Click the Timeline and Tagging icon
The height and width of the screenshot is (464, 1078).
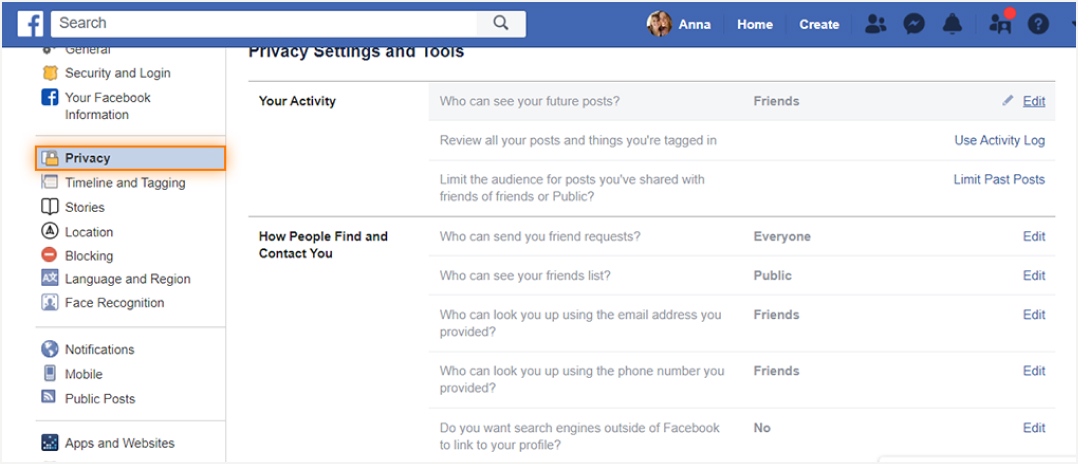point(50,182)
